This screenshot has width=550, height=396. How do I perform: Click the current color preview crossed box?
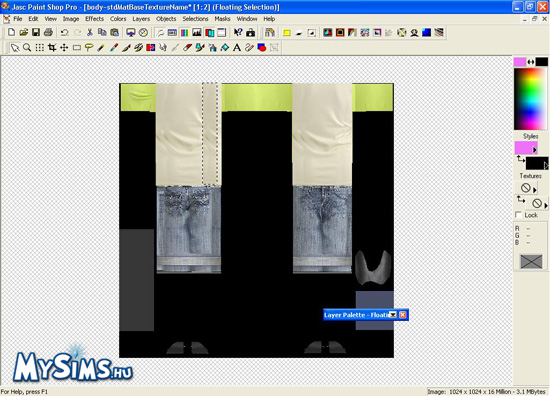click(x=531, y=261)
